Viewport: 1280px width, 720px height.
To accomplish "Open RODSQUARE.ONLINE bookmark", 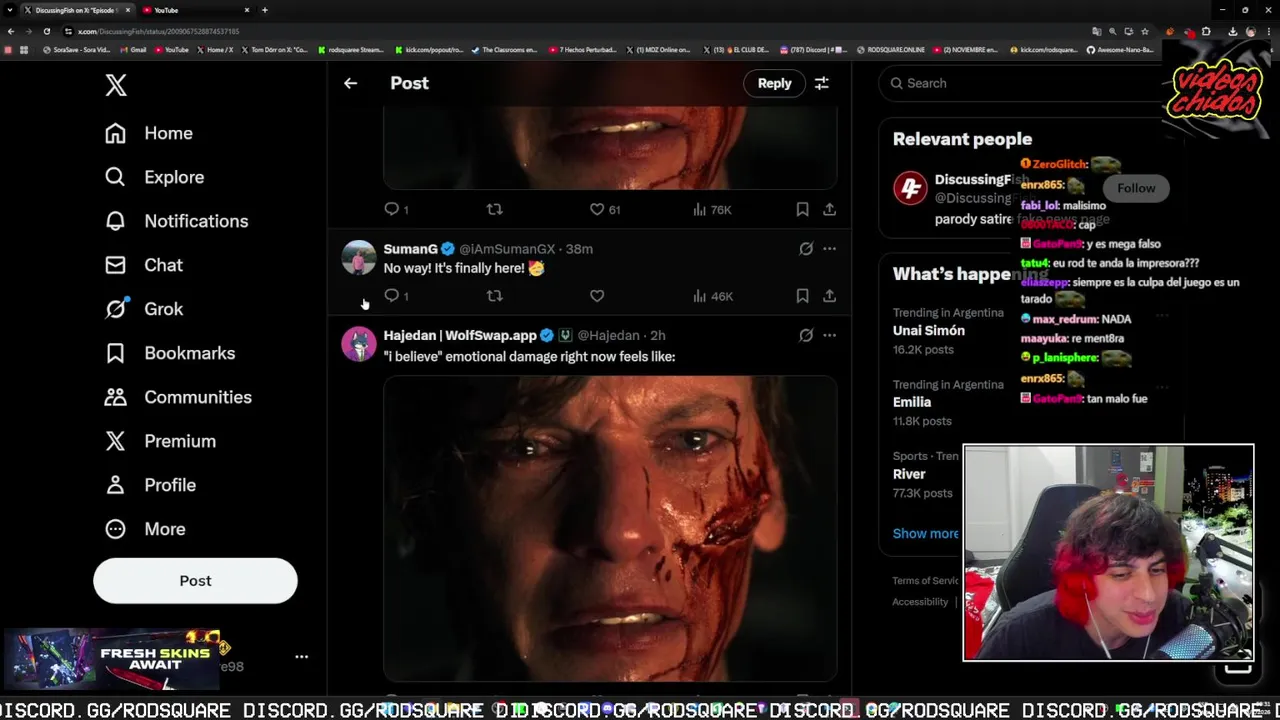I will pos(891,49).
